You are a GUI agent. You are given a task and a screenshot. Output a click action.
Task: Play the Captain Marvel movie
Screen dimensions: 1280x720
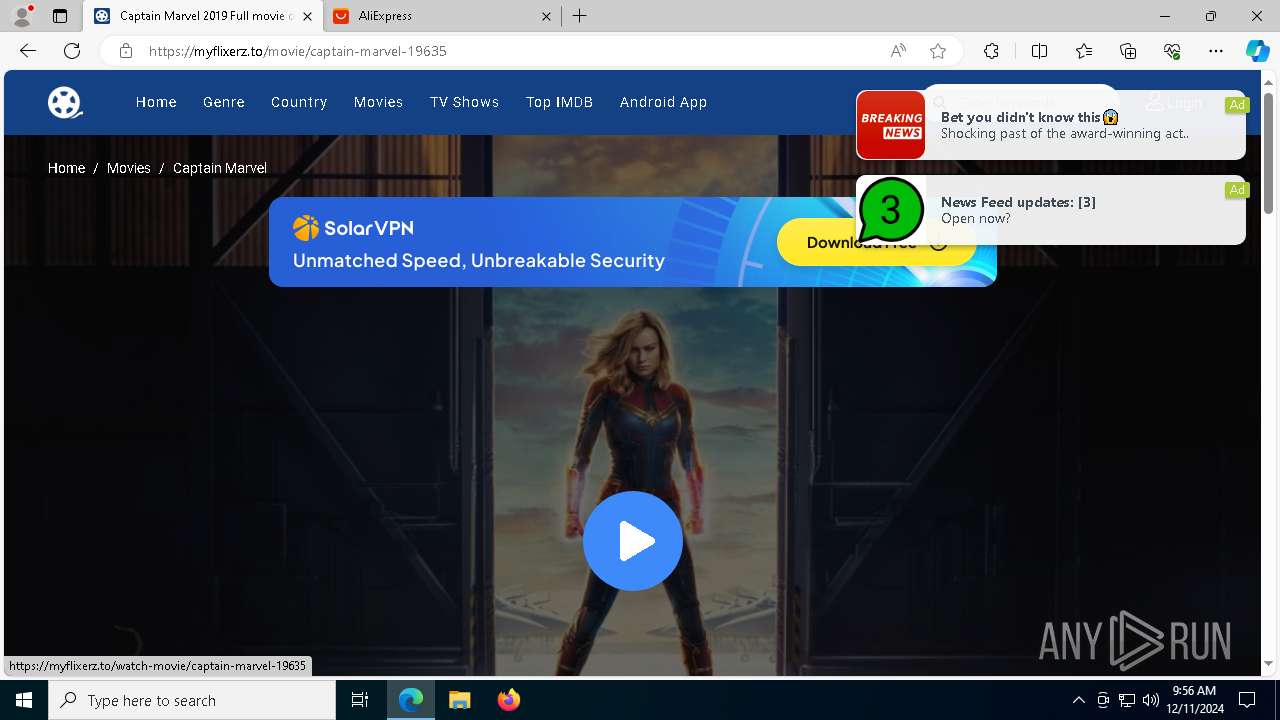(633, 541)
